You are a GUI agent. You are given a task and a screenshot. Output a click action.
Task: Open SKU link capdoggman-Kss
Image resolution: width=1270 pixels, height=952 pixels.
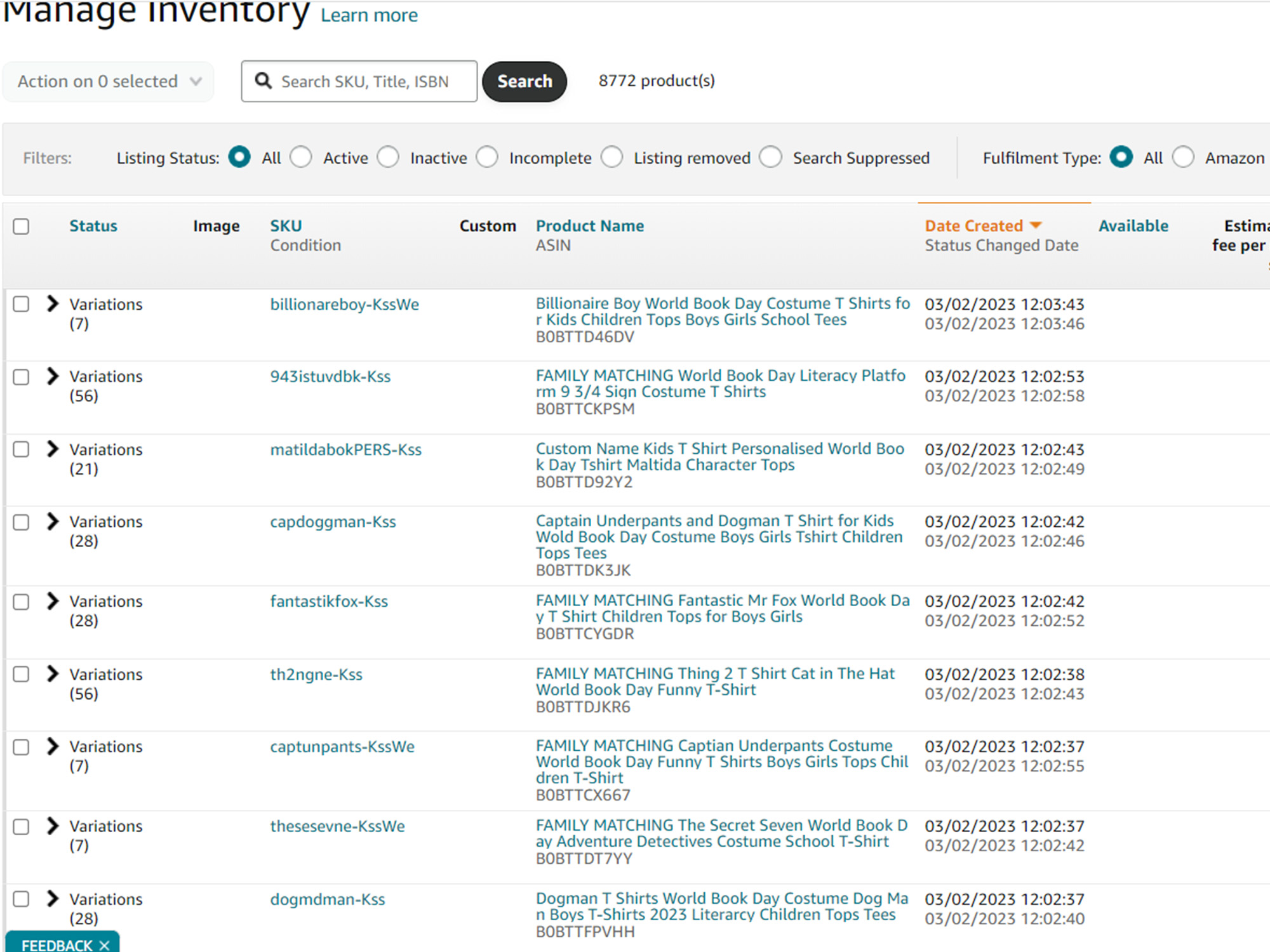[x=333, y=522]
